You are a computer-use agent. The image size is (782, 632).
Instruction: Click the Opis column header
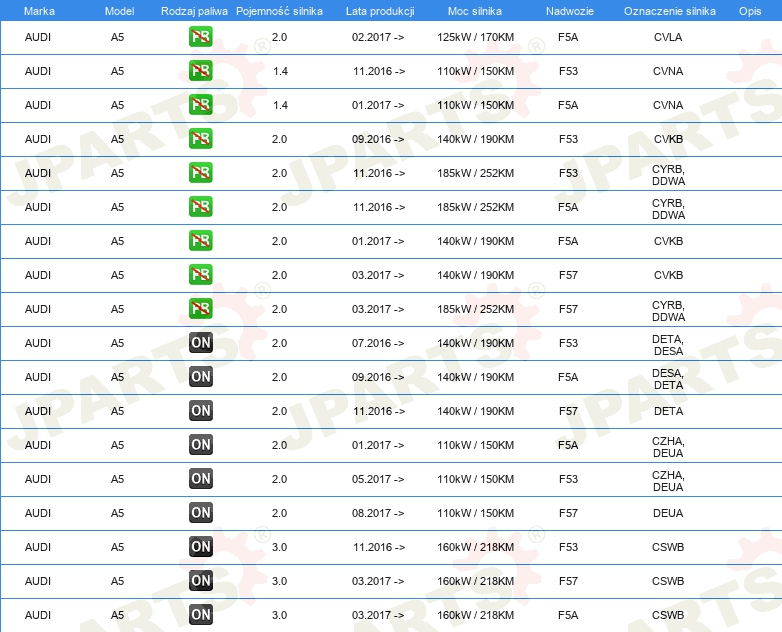(x=750, y=11)
